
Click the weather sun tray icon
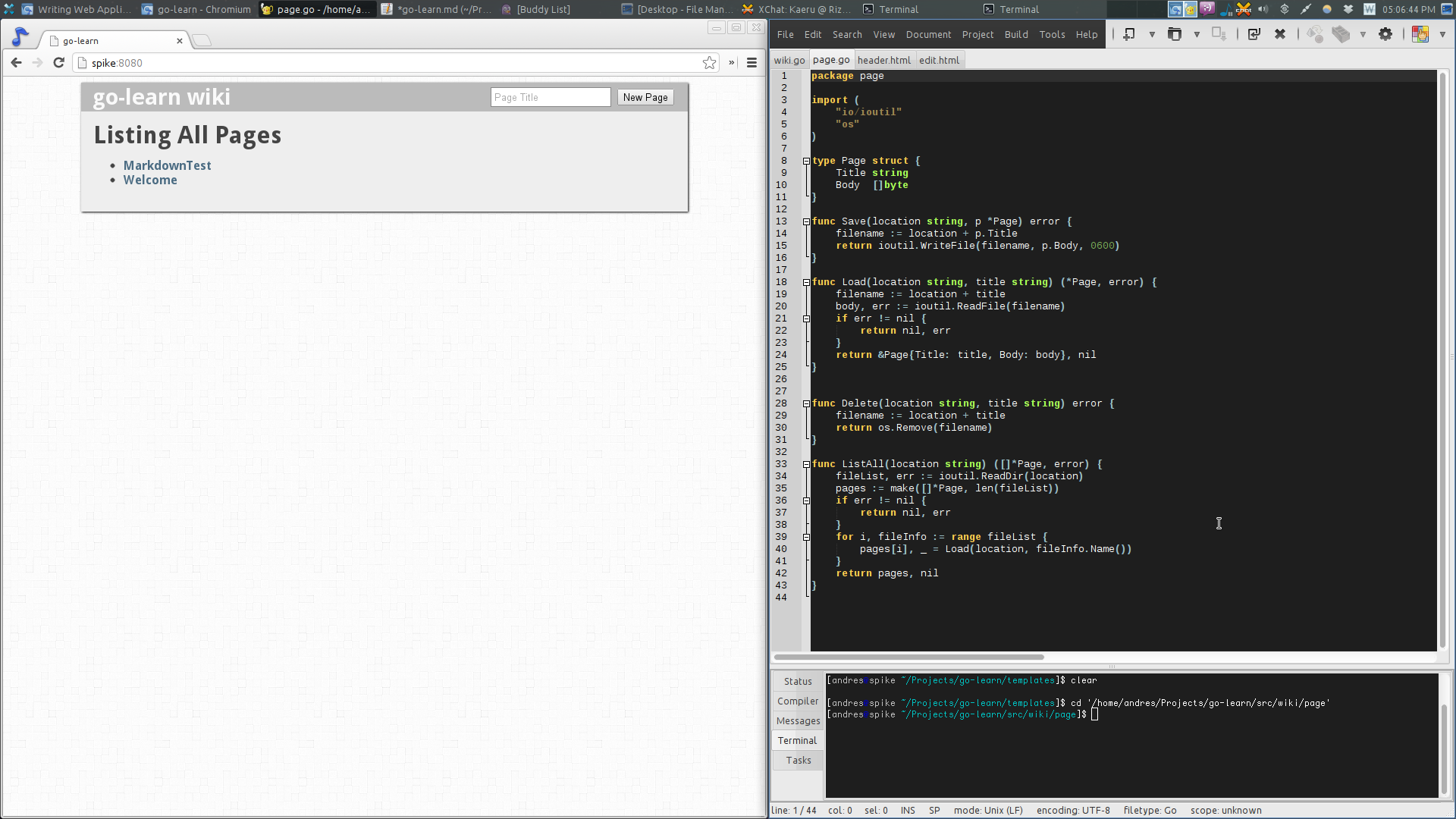coord(1326,9)
